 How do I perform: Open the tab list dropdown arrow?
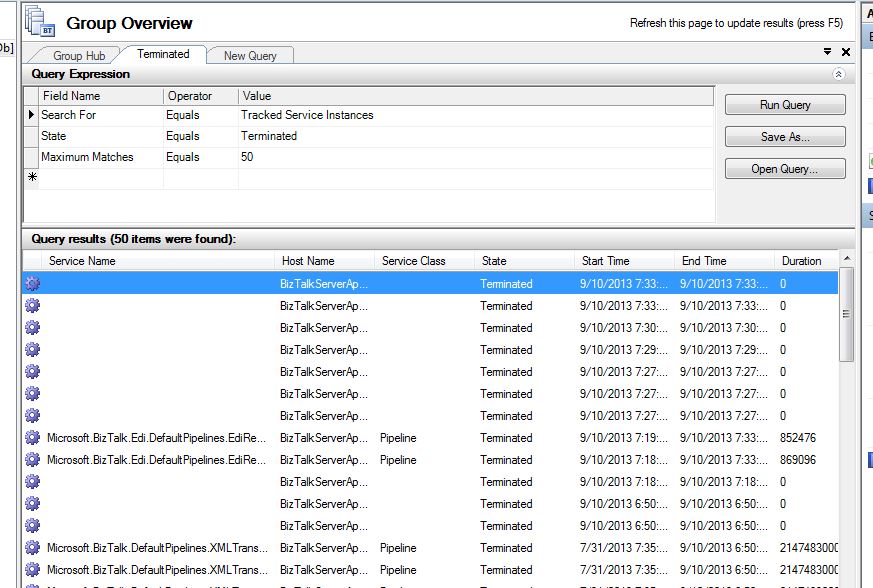(x=827, y=52)
